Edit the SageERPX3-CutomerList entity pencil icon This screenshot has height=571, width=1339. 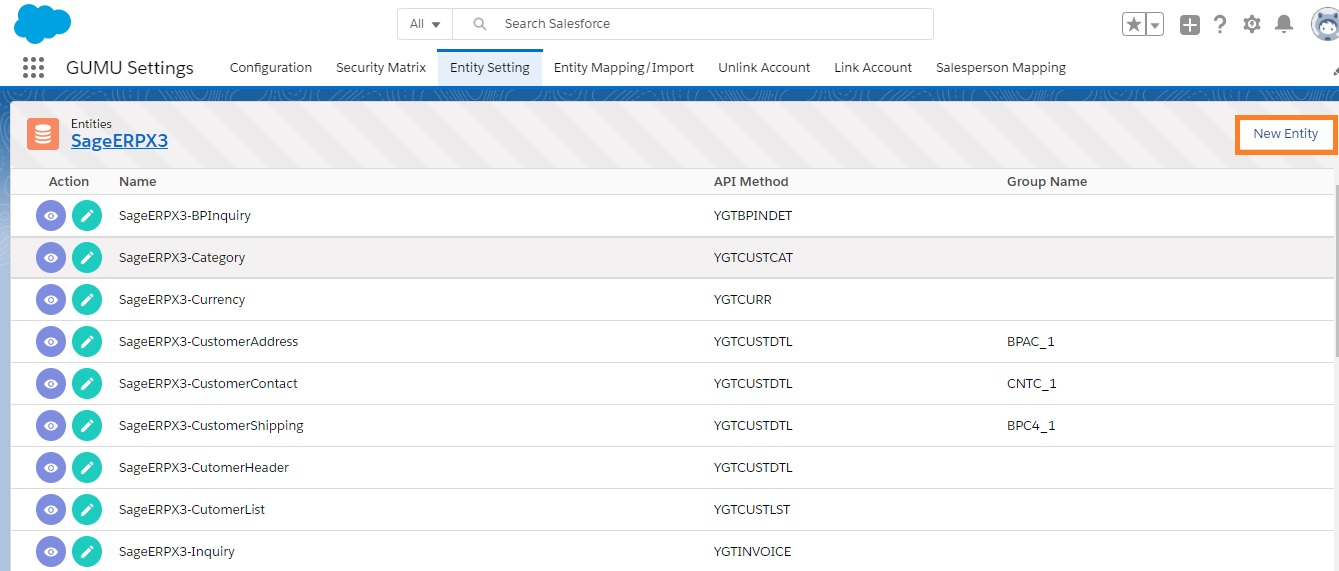87,509
